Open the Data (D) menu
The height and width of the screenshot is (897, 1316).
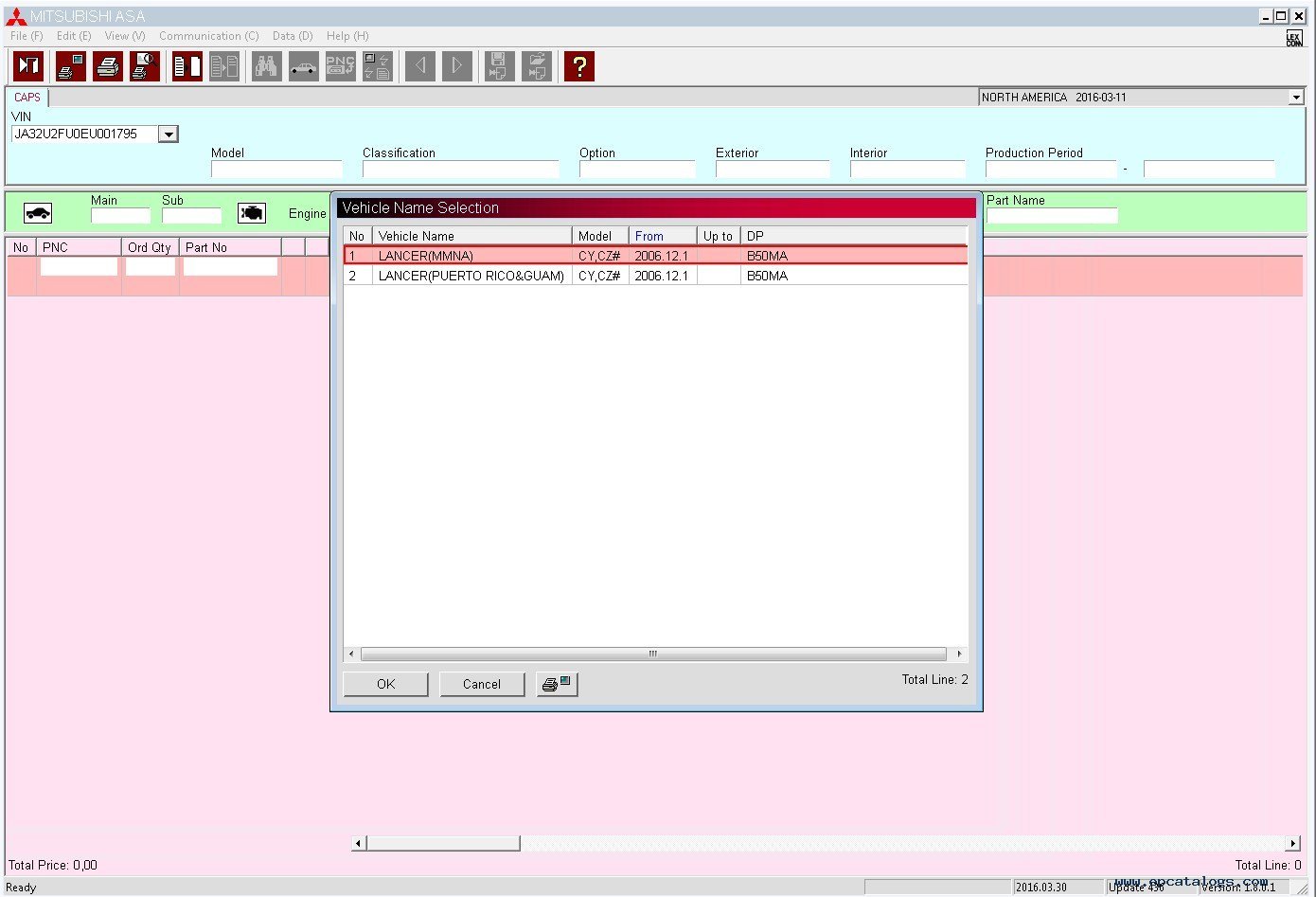pos(293,36)
